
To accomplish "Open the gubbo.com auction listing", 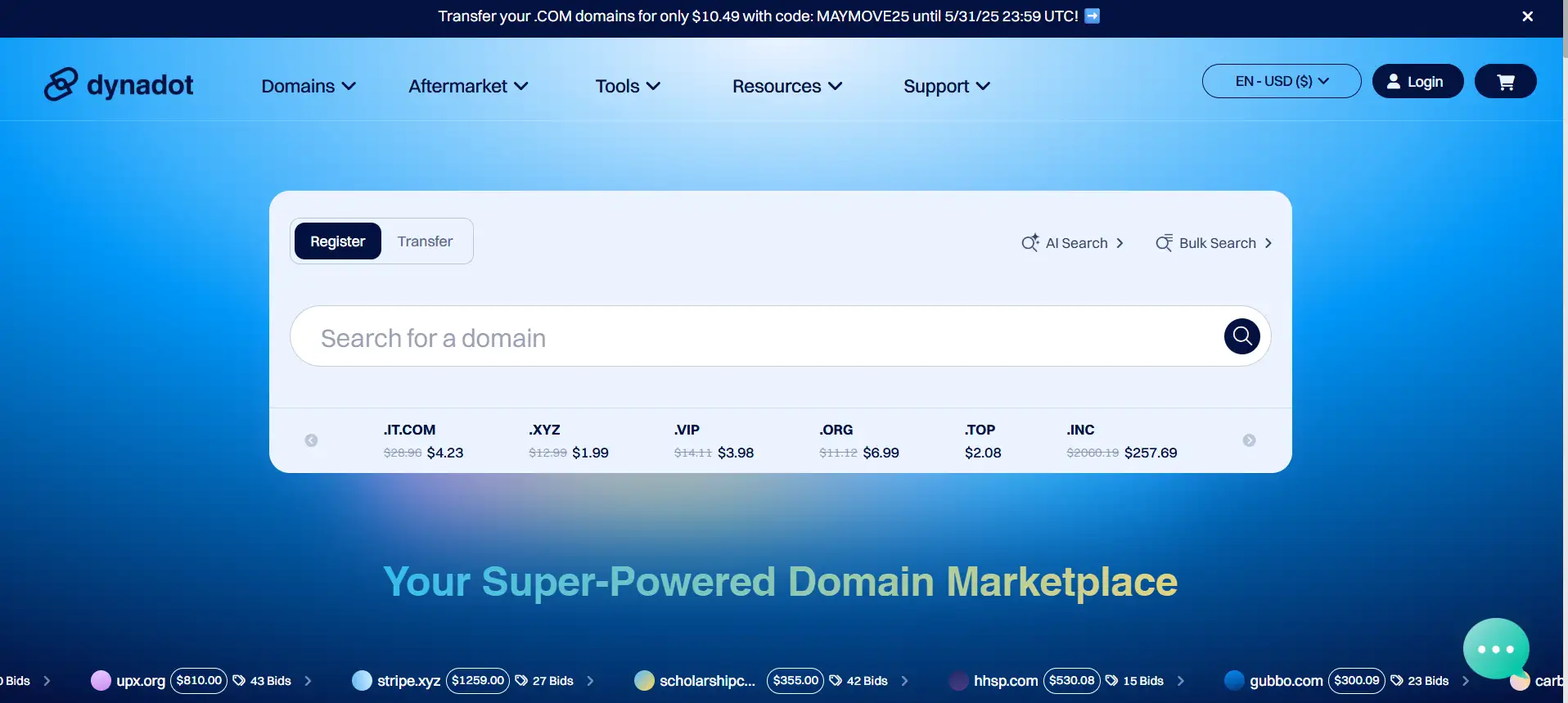I will [1286, 681].
